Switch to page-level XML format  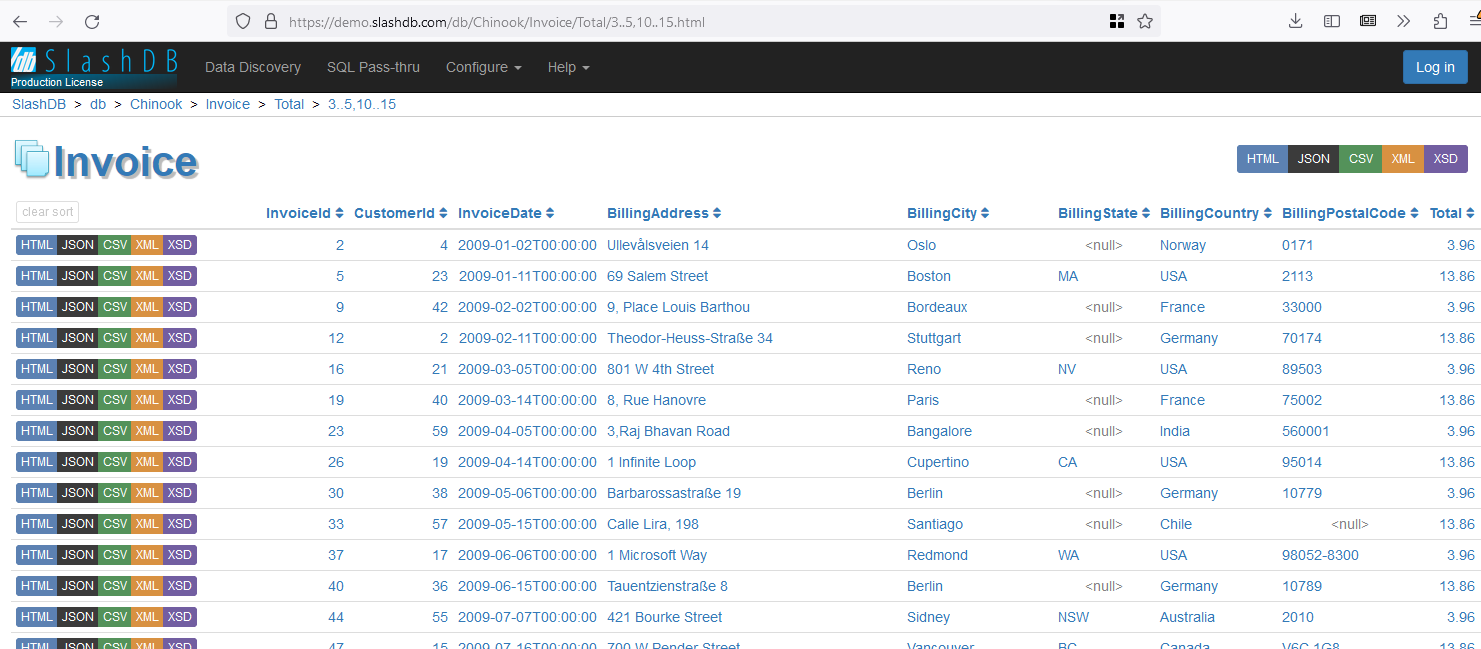(x=1403, y=159)
